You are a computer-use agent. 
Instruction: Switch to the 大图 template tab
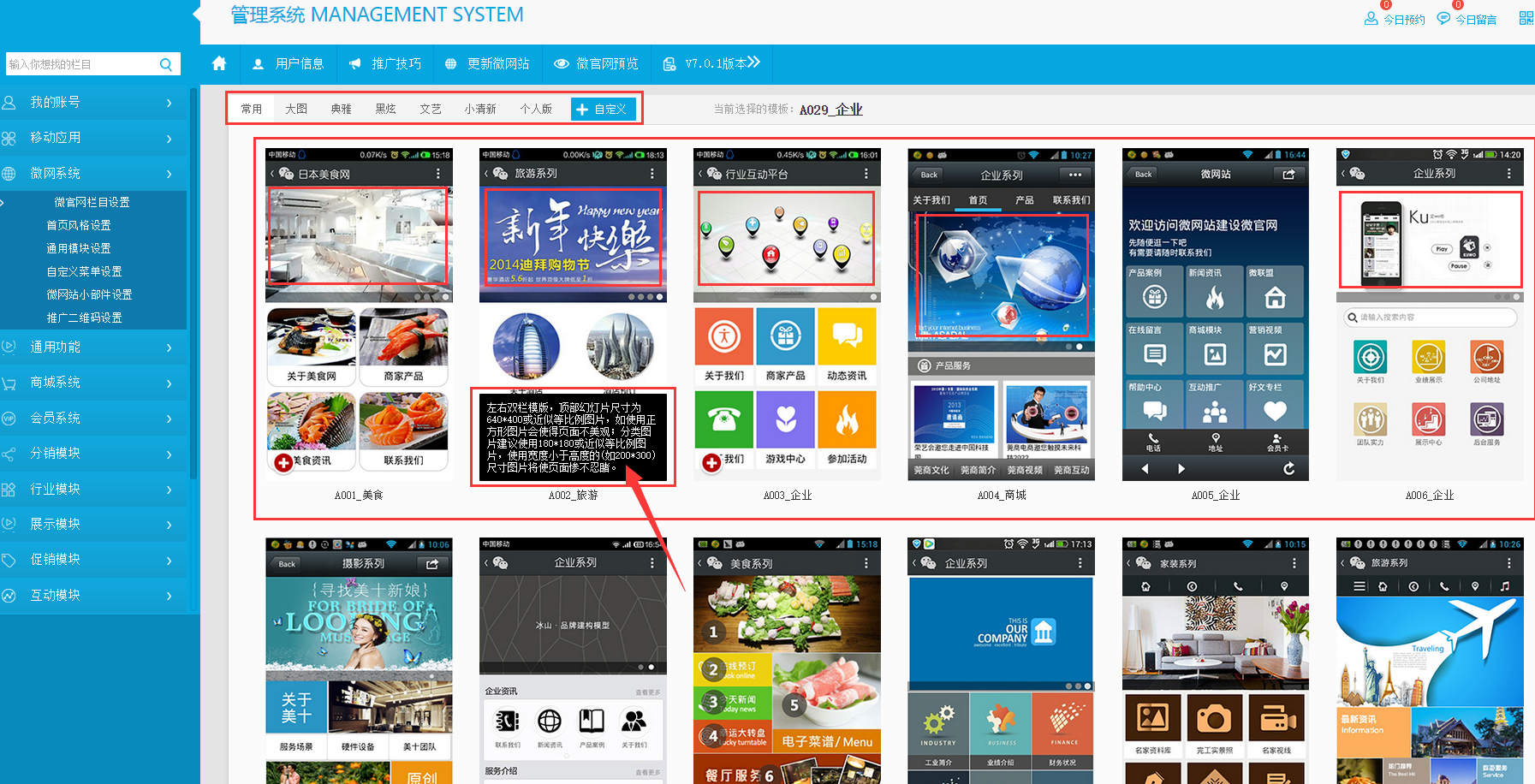296,109
